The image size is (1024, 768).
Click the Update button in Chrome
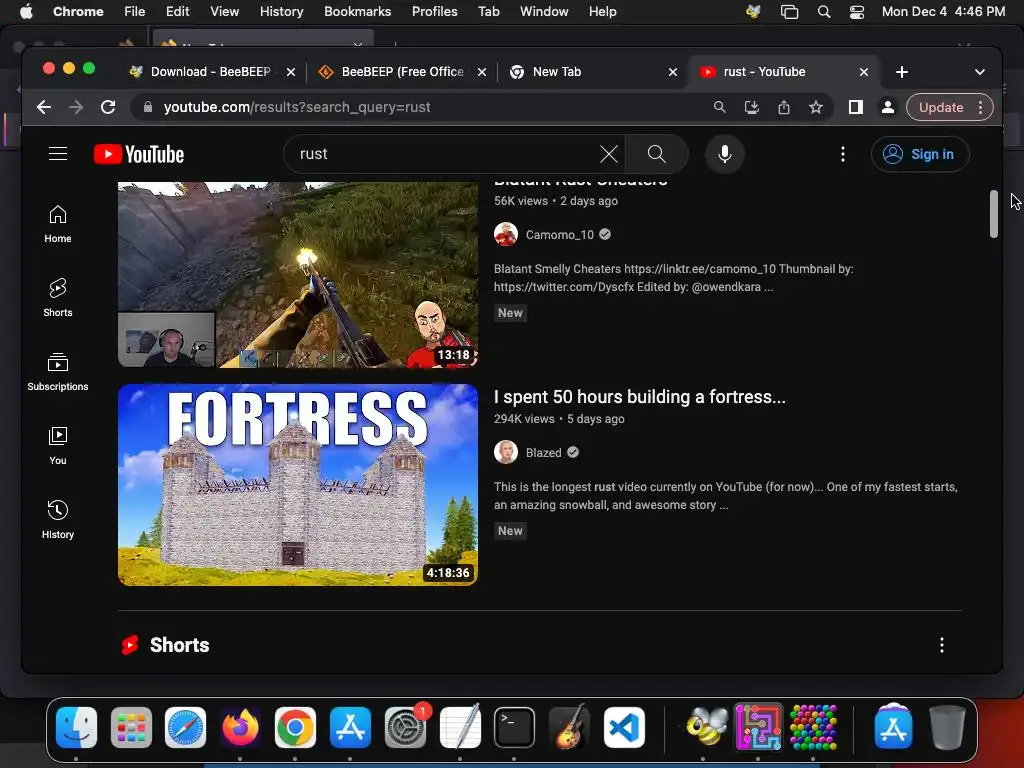[x=940, y=107]
